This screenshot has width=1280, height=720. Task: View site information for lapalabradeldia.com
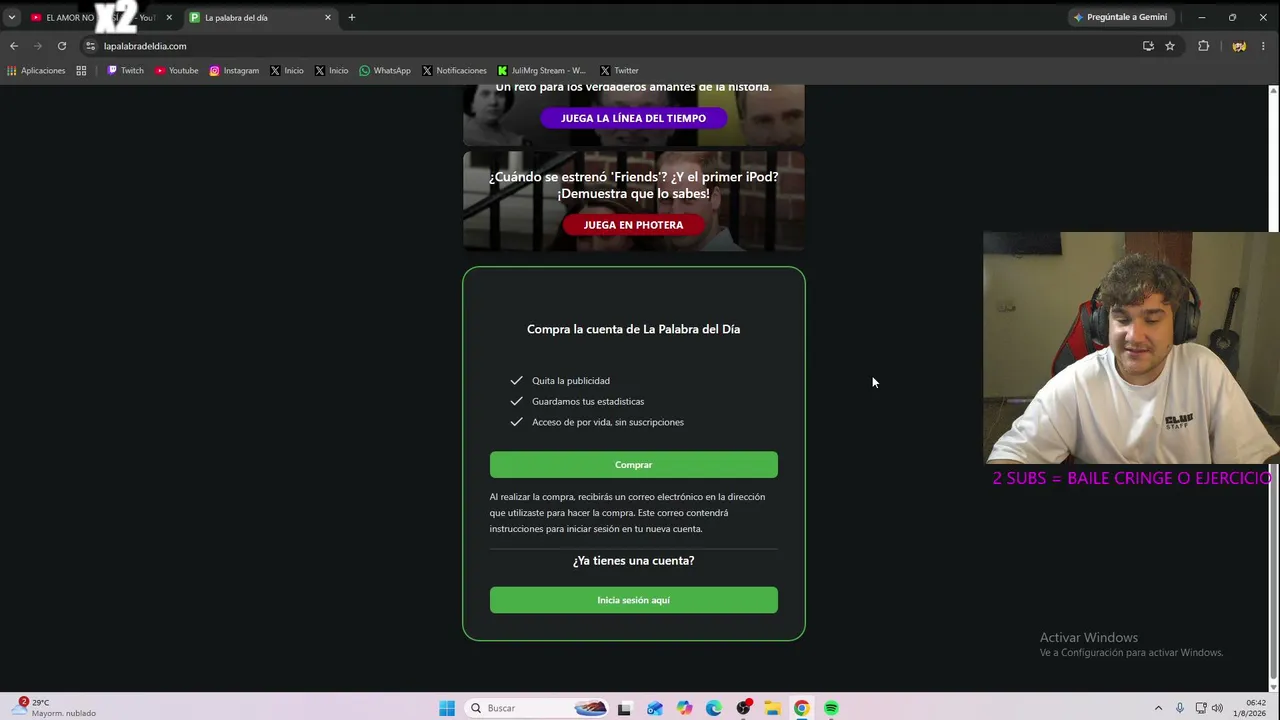(x=90, y=46)
